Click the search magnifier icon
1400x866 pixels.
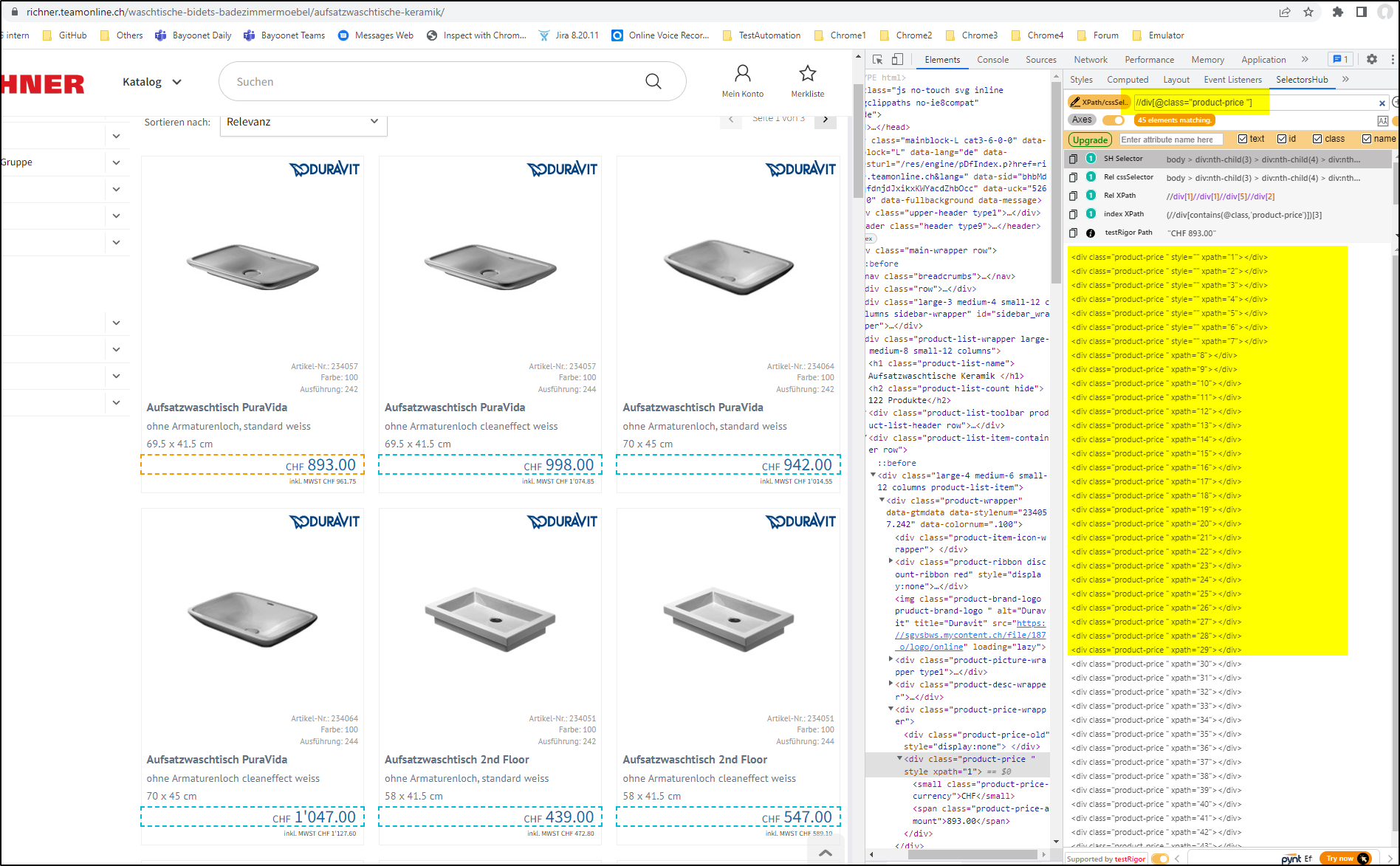[x=653, y=81]
